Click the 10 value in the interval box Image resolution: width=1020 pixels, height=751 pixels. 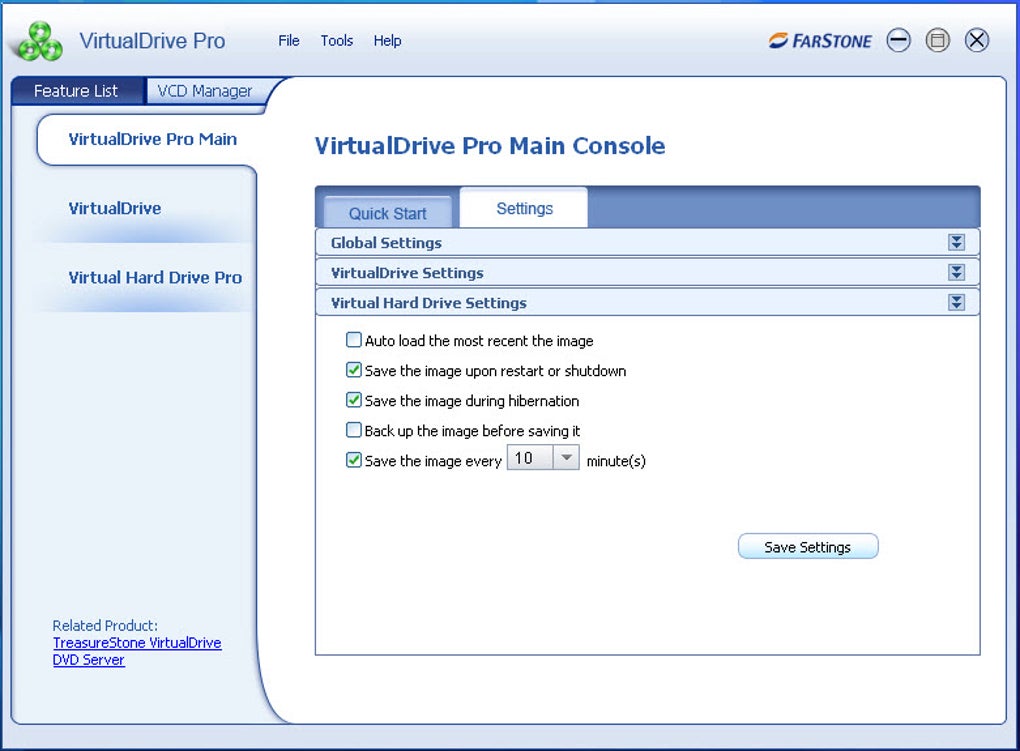tap(524, 458)
